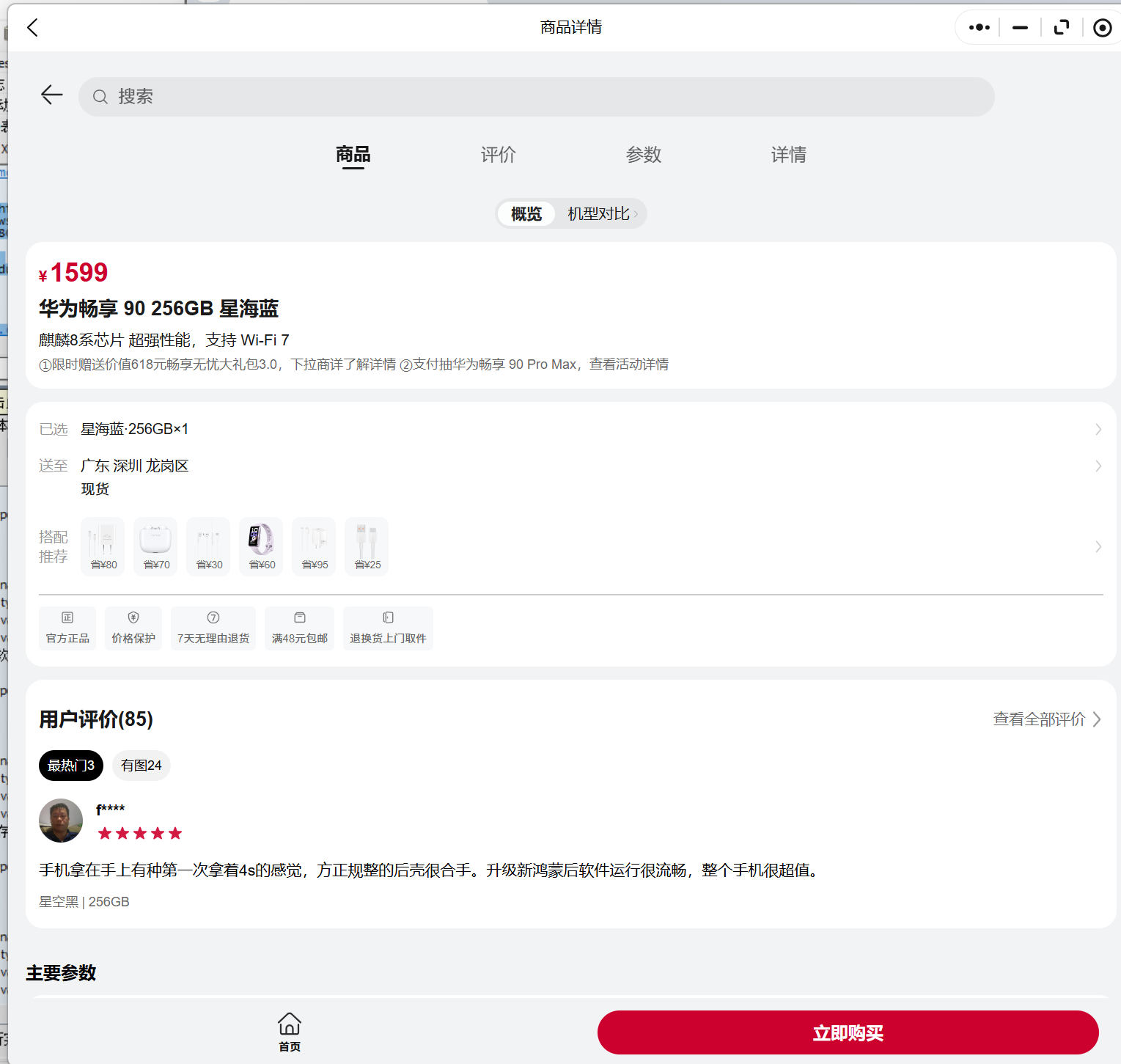Click the 现货 stock status text
Viewport: 1121px width, 1064px height.
tap(95, 489)
